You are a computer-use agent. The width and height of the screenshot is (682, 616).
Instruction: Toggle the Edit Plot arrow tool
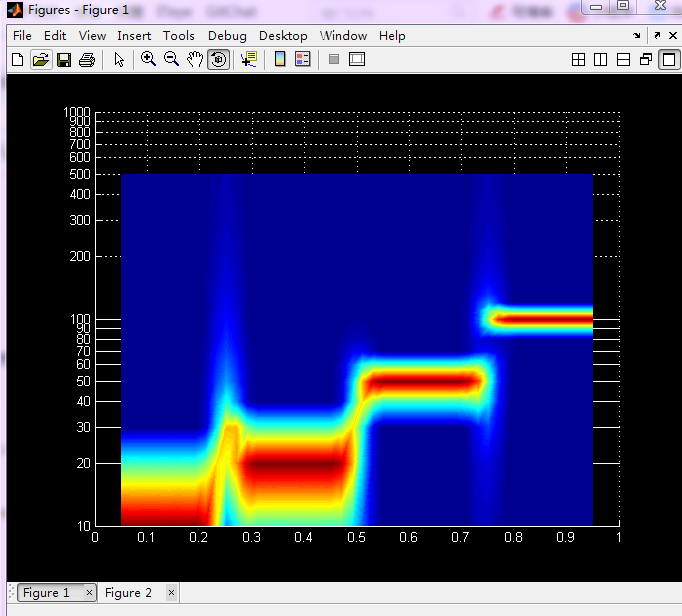[119, 60]
